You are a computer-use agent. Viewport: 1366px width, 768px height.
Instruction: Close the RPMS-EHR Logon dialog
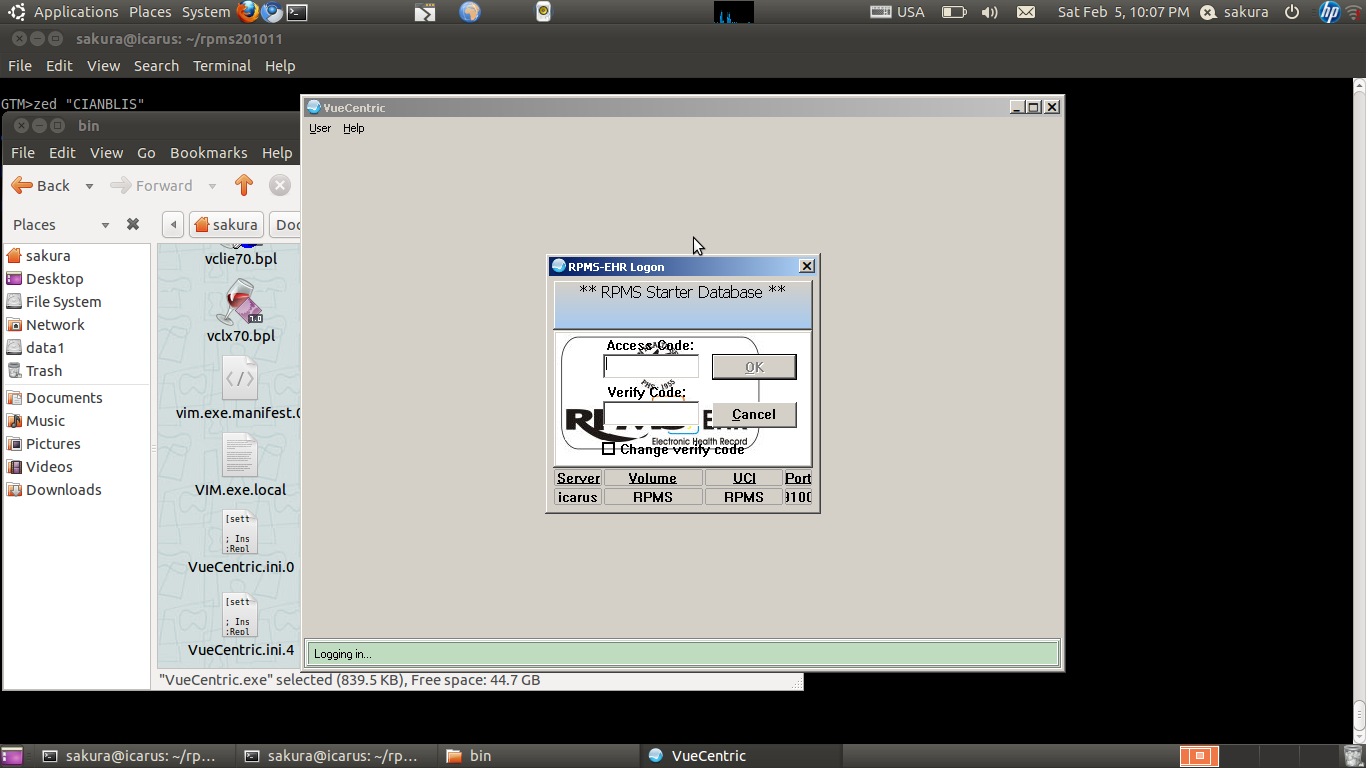point(807,266)
